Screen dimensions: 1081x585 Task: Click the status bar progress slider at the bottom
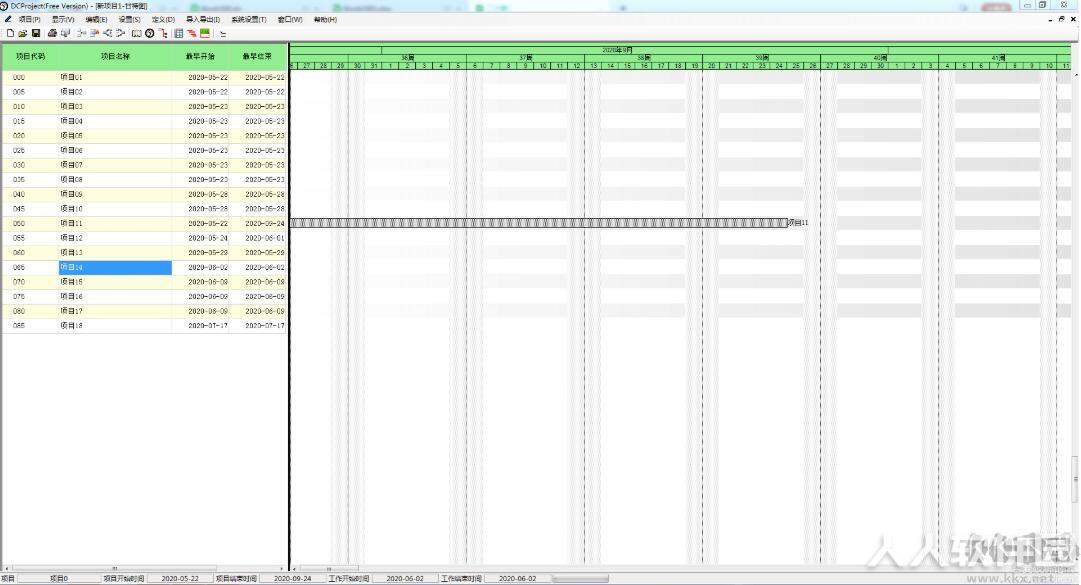point(580,579)
